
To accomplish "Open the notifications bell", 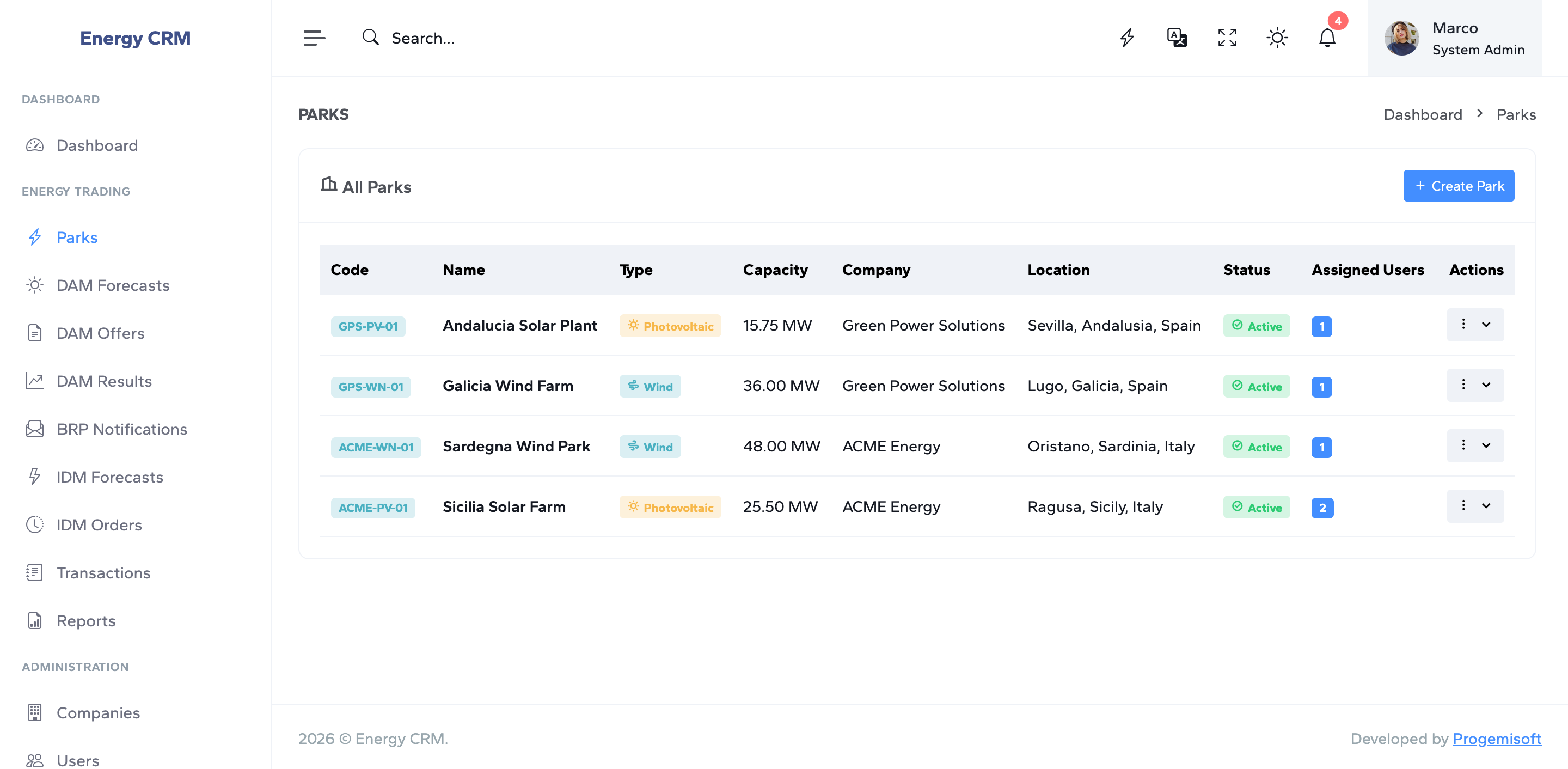I will click(x=1327, y=38).
